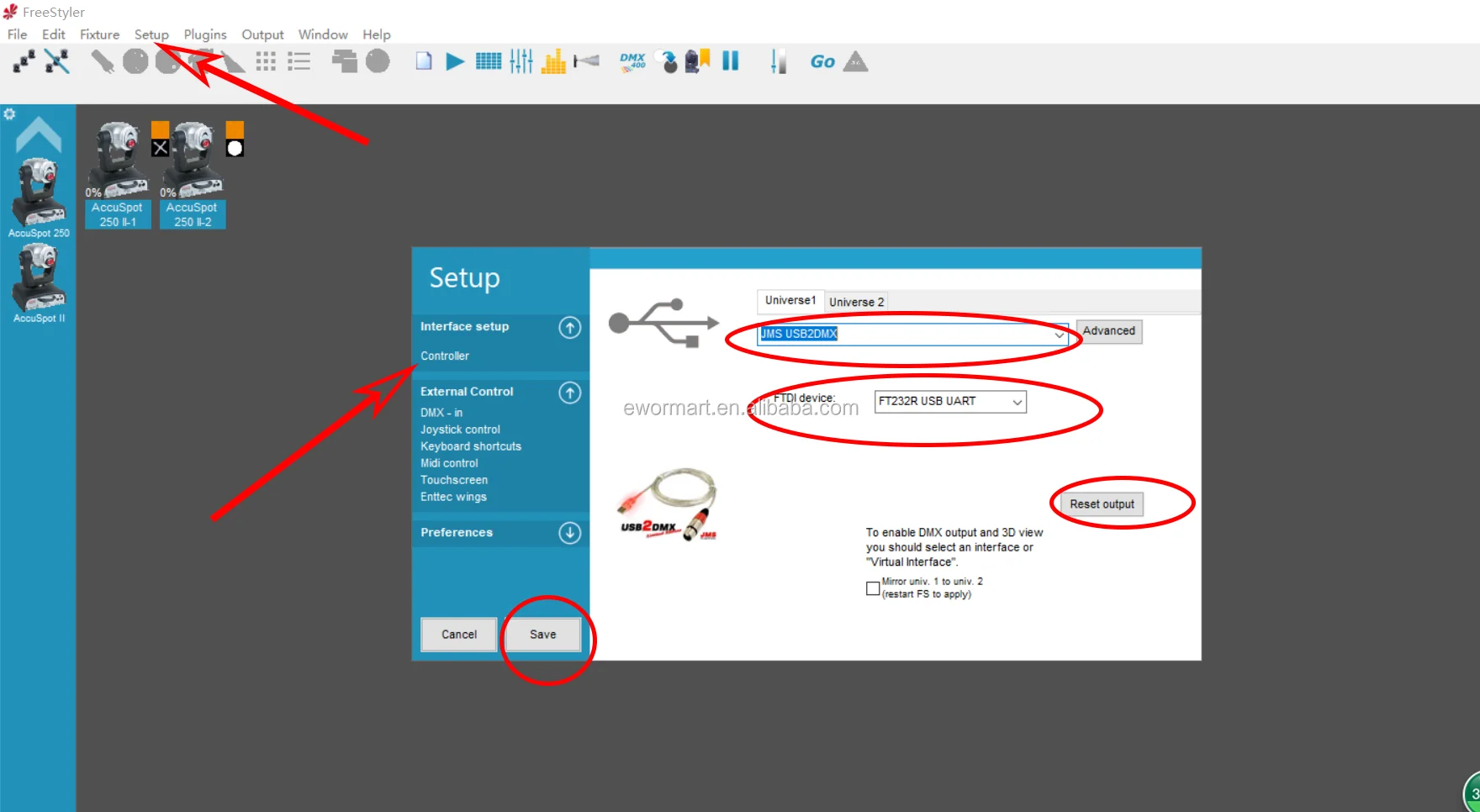Click the blue mixer faders toolbar icon

(521, 61)
